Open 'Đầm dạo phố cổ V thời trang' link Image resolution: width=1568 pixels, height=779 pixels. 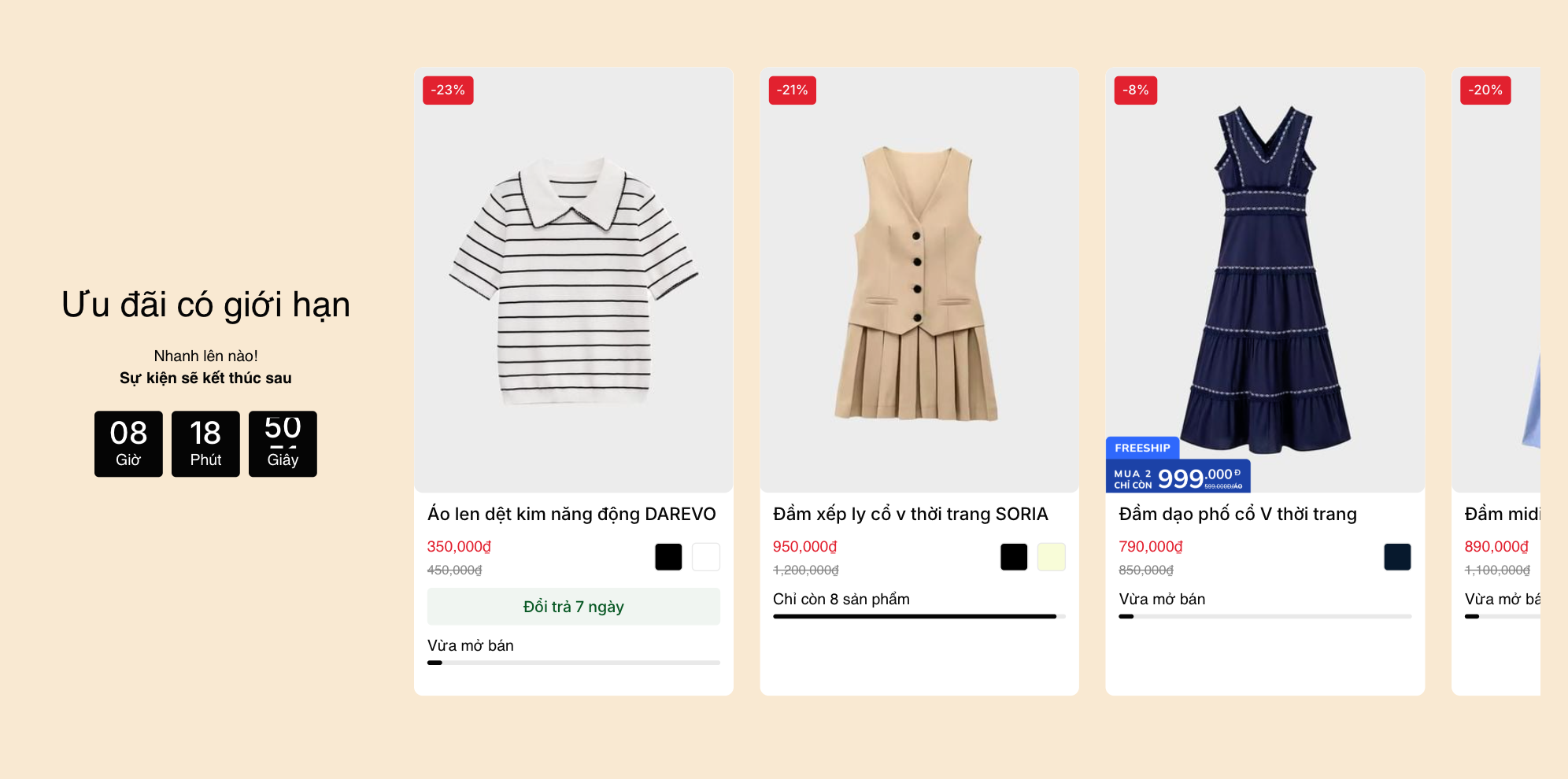point(1237,514)
